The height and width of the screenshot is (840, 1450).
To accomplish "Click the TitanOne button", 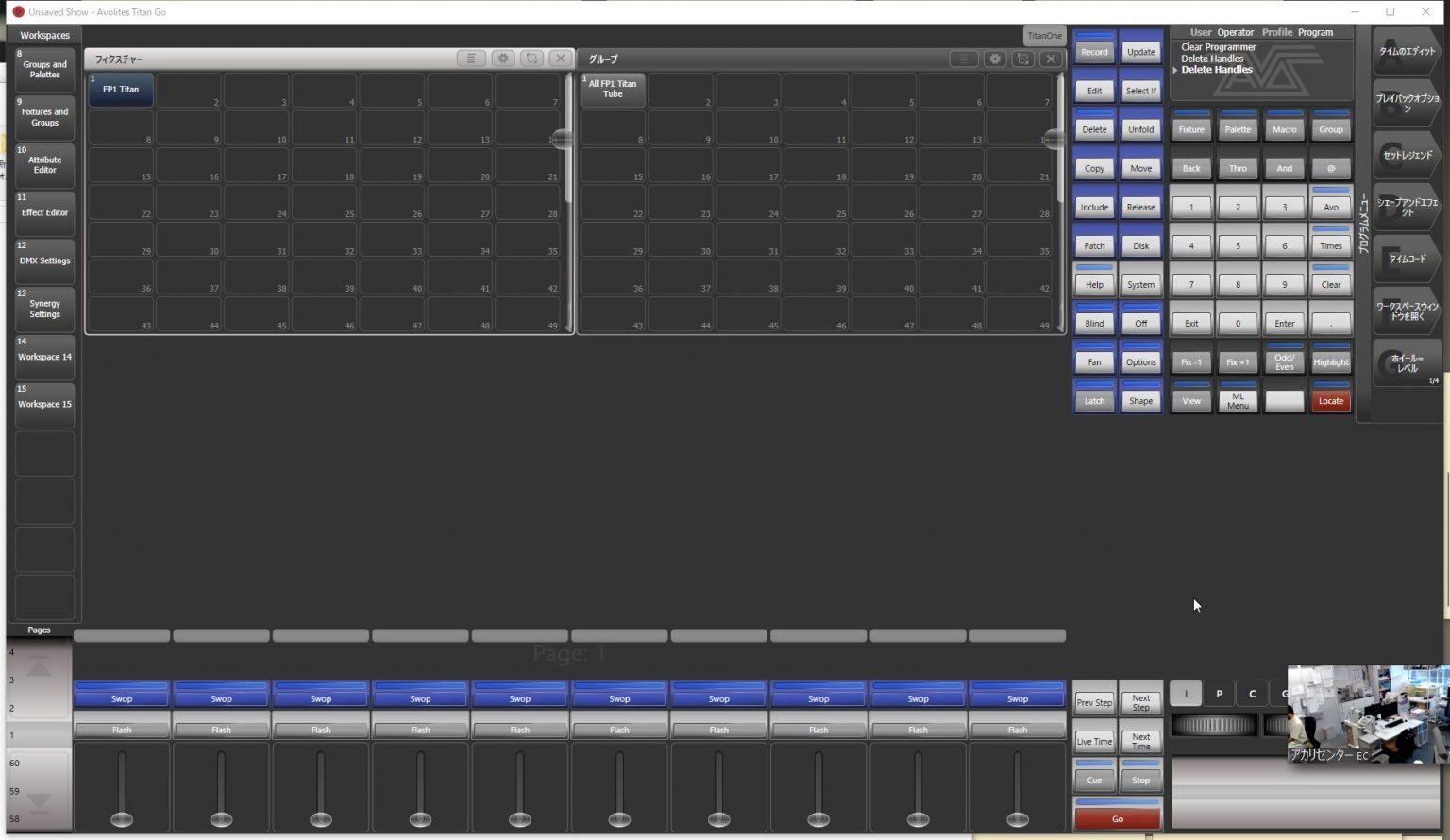I will coord(1044,36).
